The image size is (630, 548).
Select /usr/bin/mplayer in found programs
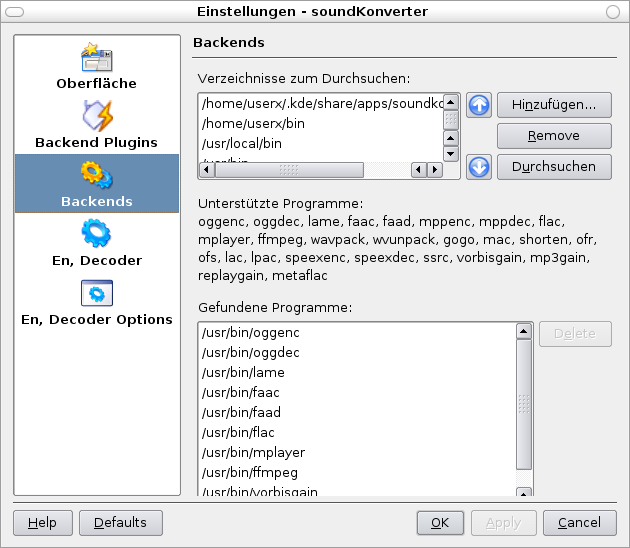click(x=357, y=452)
